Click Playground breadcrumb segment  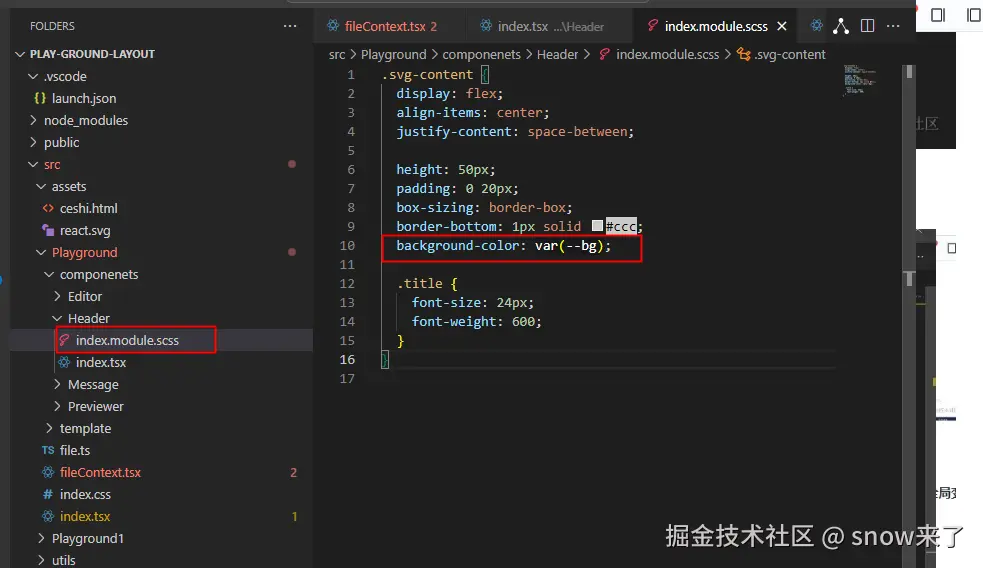393,55
